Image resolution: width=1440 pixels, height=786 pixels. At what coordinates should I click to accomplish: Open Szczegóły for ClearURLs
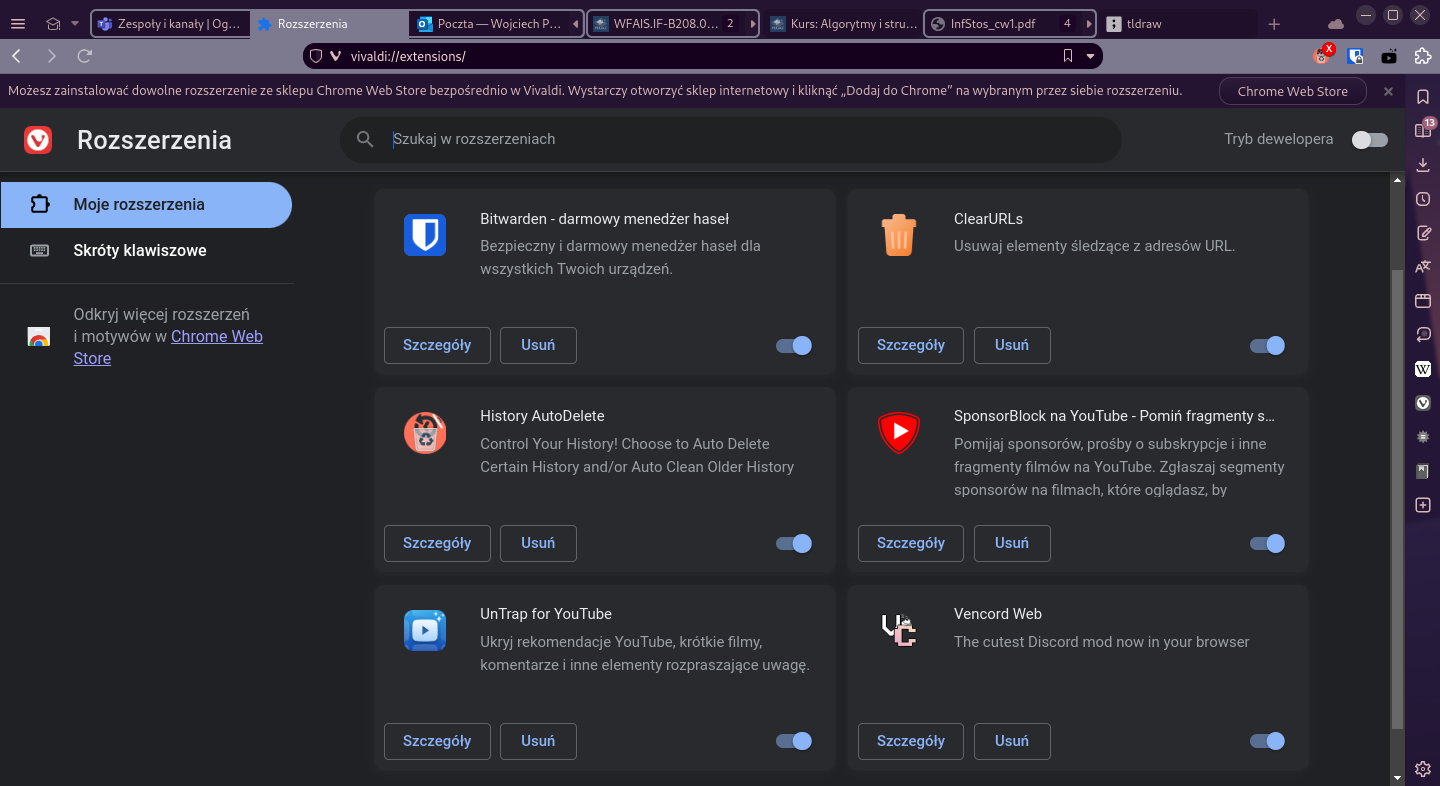911,345
